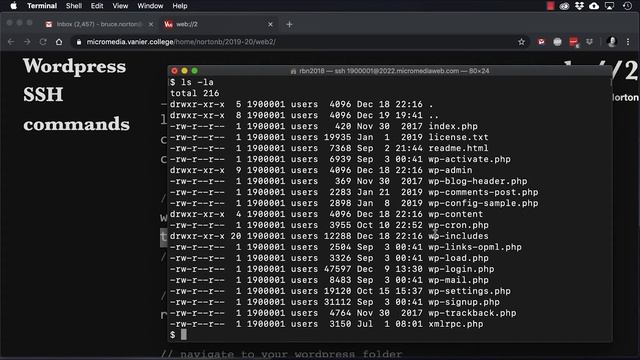Viewport: 640px width, 360px height.
Task: Click 'wp-links-opml.php' in the listing
Action: coord(475,247)
